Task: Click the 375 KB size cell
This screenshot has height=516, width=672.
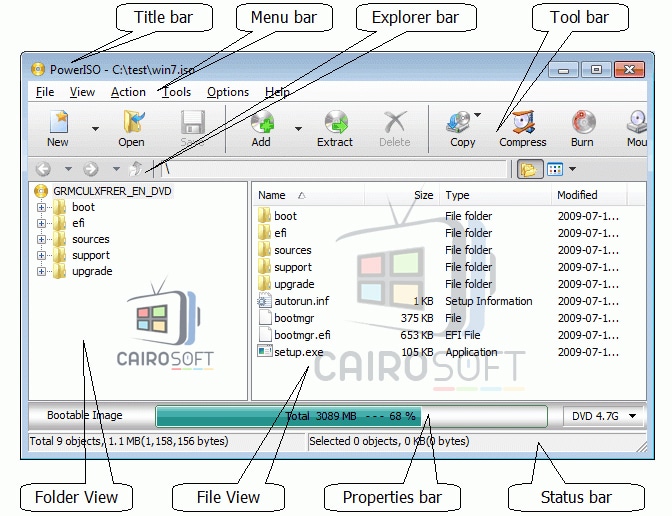Action: click(x=417, y=318)
